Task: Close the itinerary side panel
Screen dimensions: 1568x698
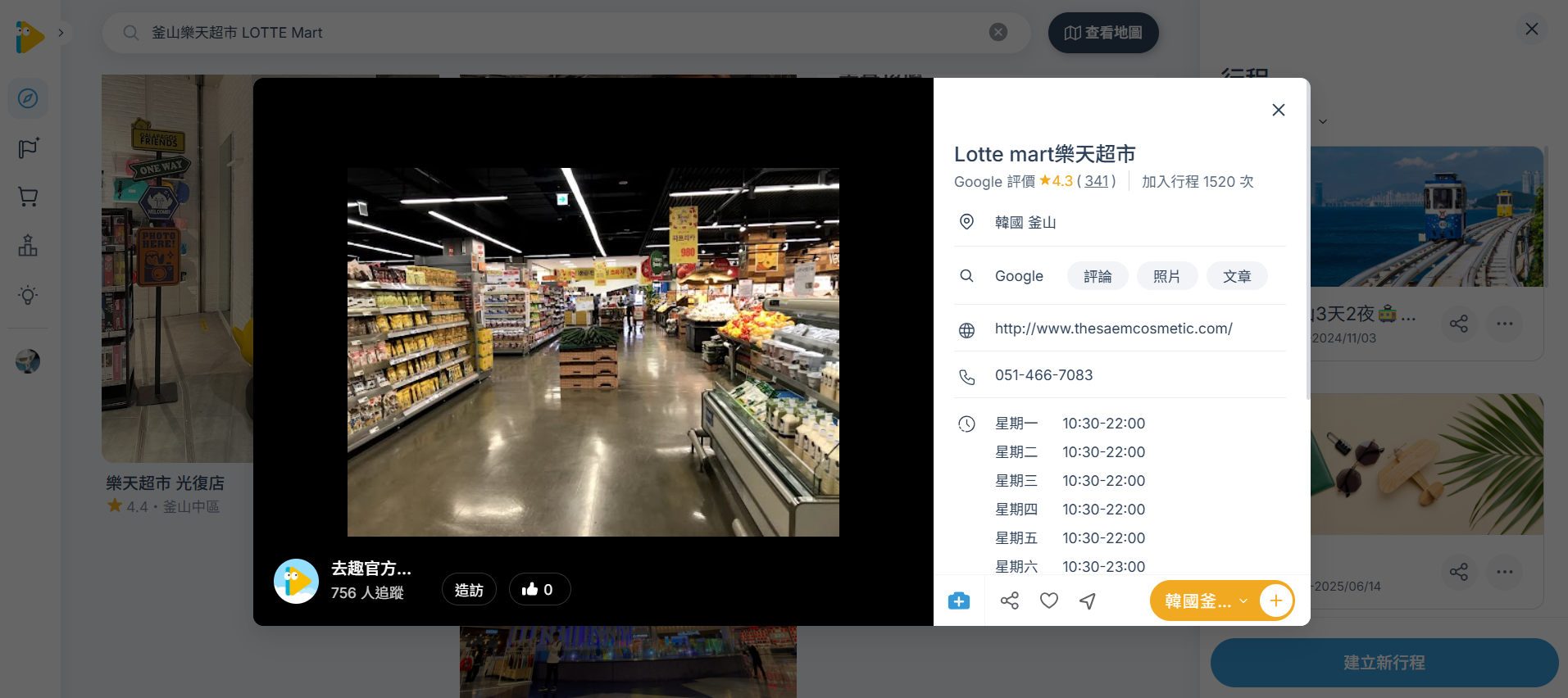Action: [x=1531, y=29]
